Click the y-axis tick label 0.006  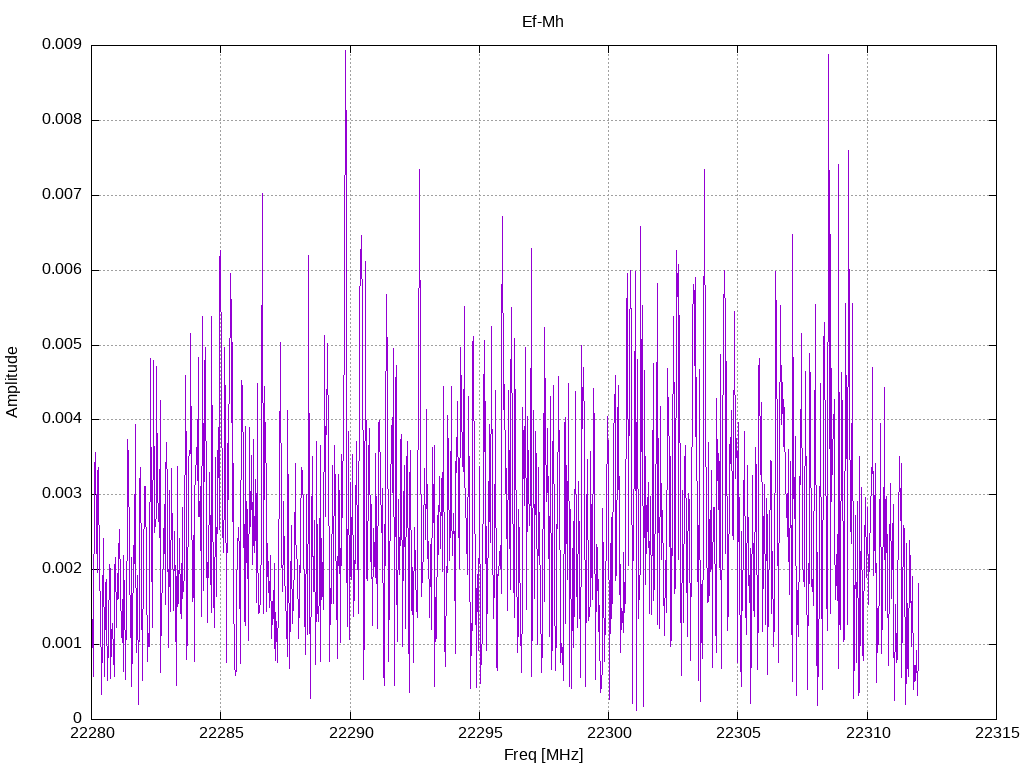pyautogui.click(x=62, y=270)
